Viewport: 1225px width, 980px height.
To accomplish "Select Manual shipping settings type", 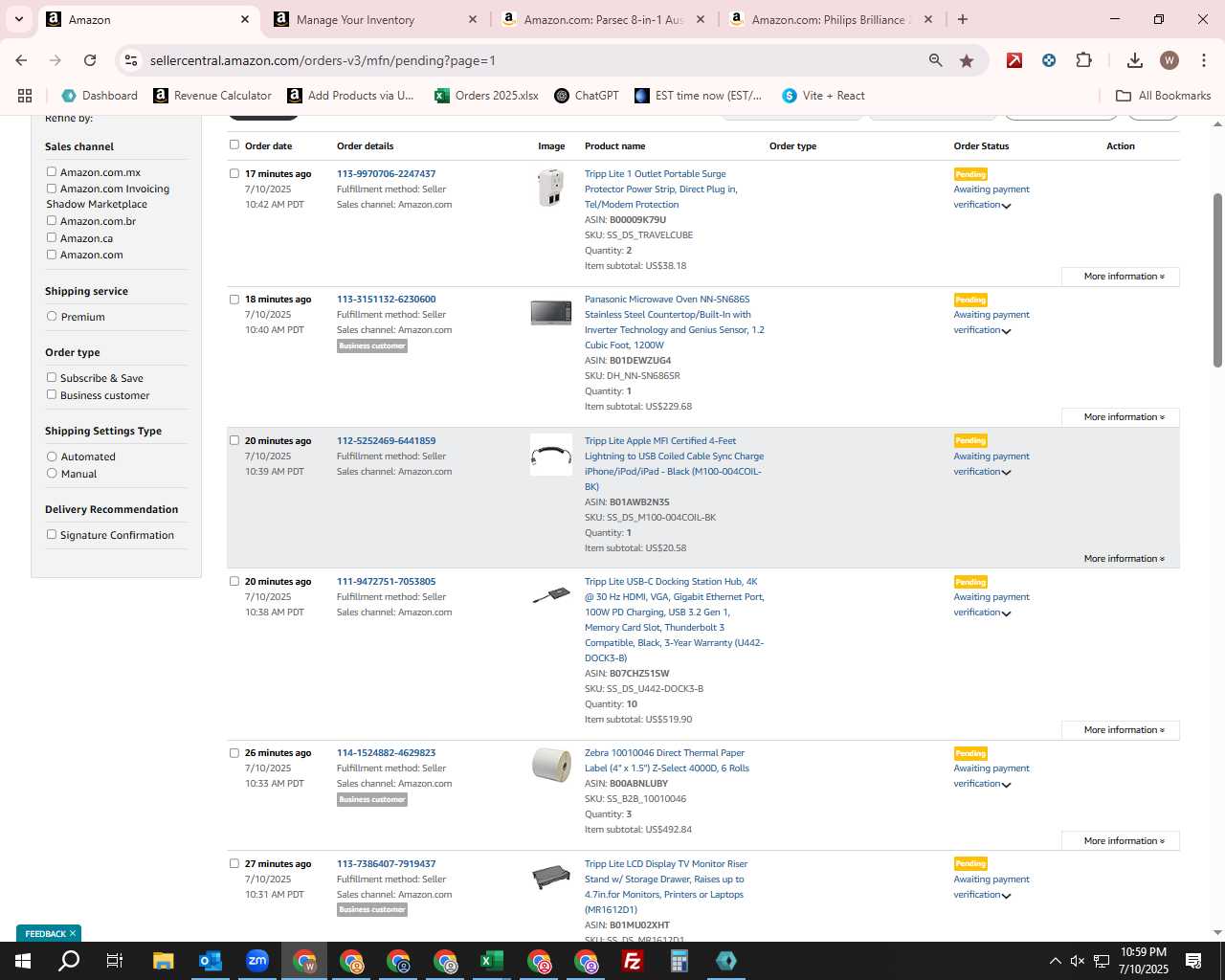I will point(52,473).
